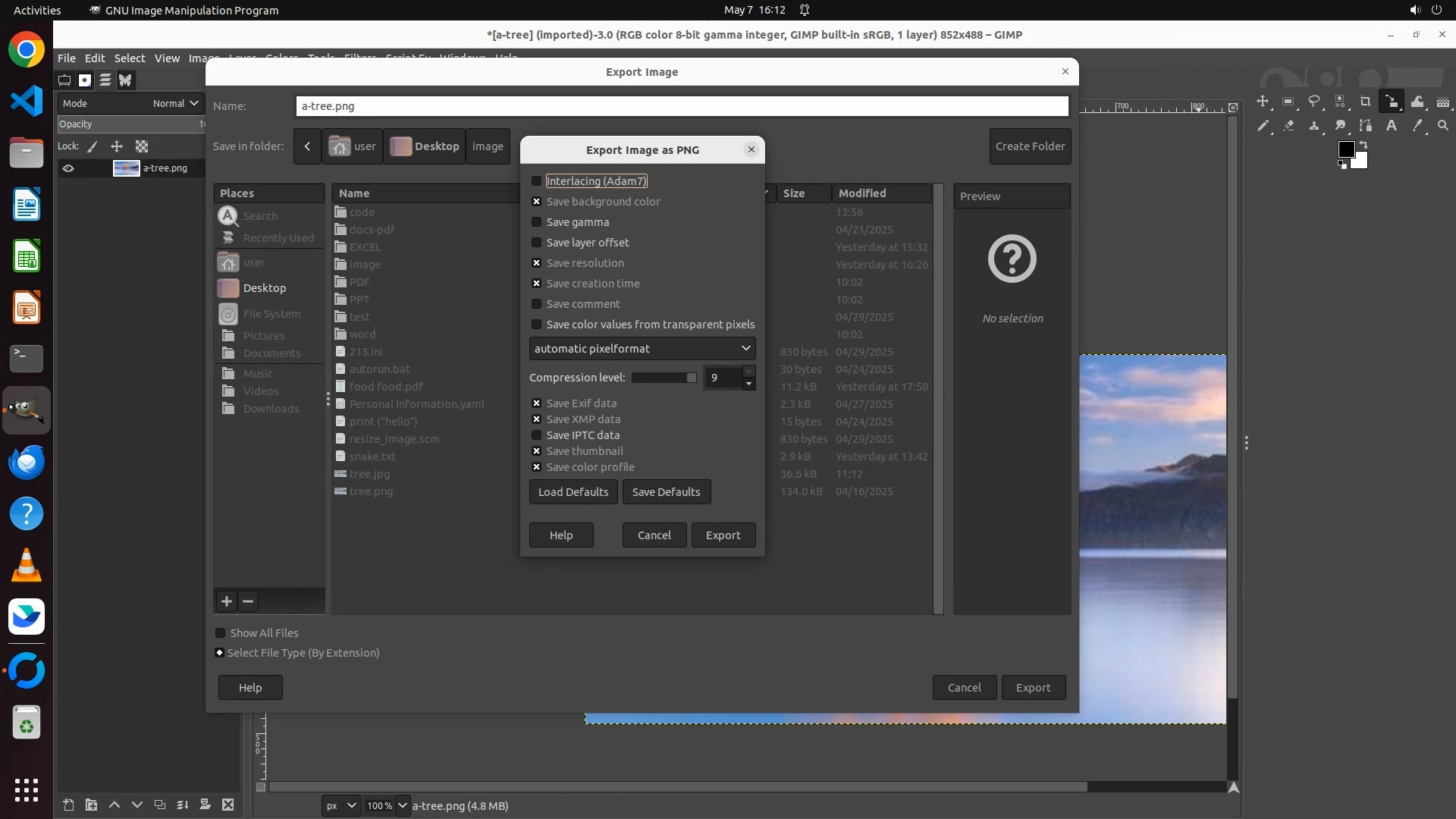
Task: Choose the Clone stamp tool
Action: click(x=1314, y=126)
